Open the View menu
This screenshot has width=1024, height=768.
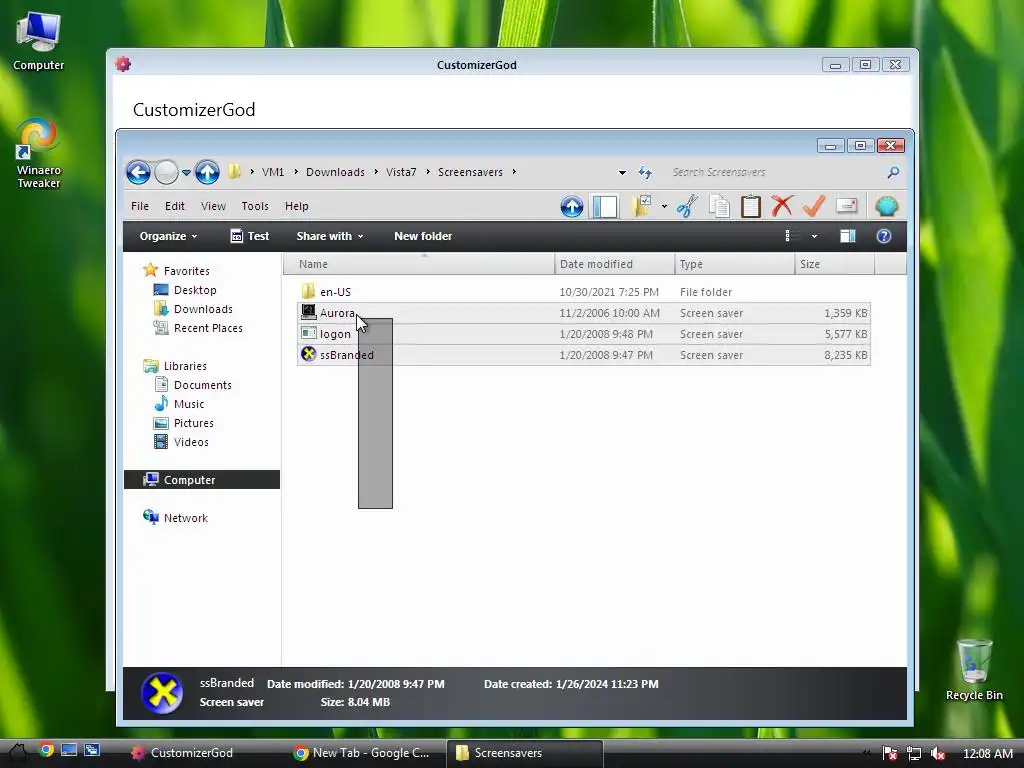click(213, 206)
